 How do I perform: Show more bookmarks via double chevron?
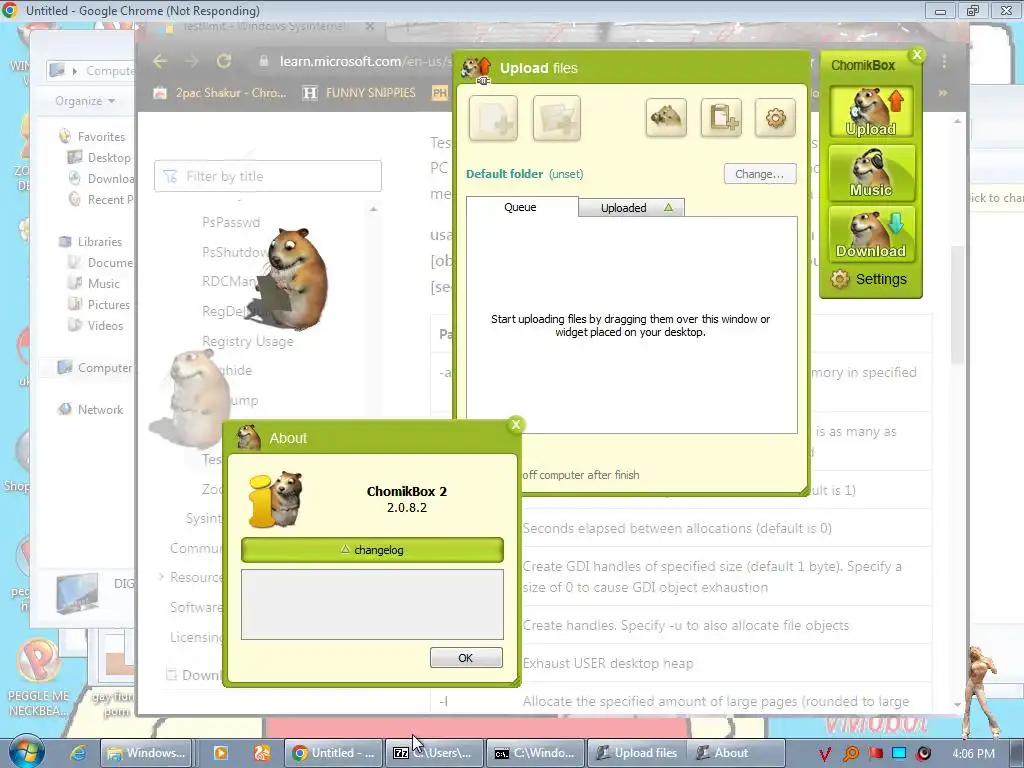pyautogui.click(x=943, y=93)
